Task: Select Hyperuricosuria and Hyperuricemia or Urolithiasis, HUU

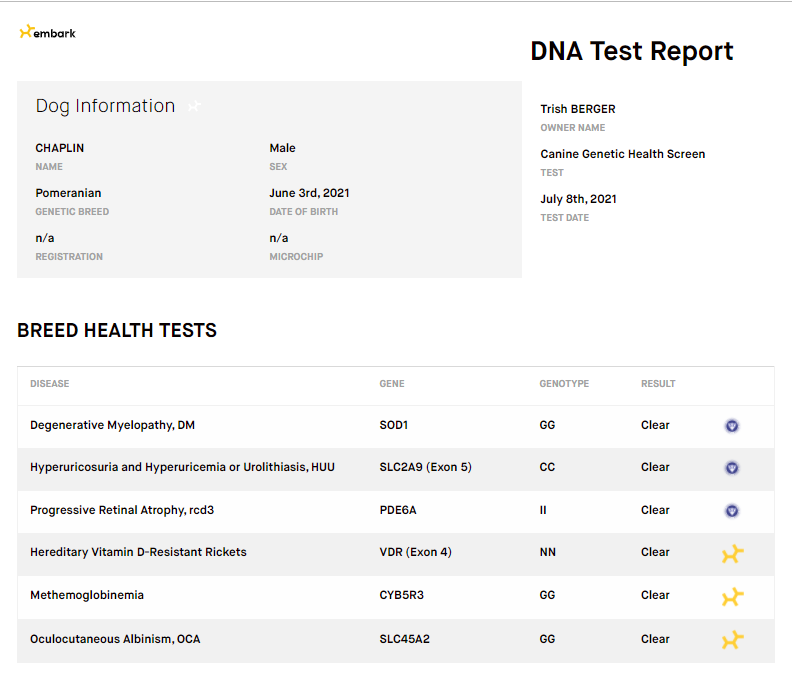Action: click(182, 467)
